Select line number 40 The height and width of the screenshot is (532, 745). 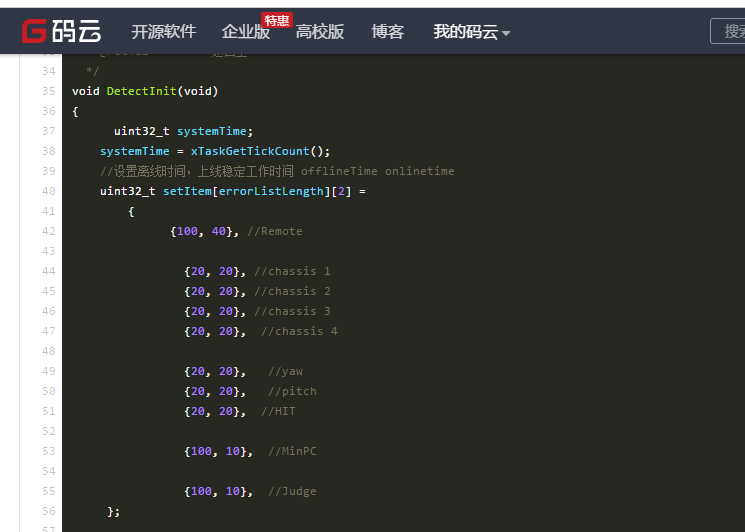[x=49, y=191]
